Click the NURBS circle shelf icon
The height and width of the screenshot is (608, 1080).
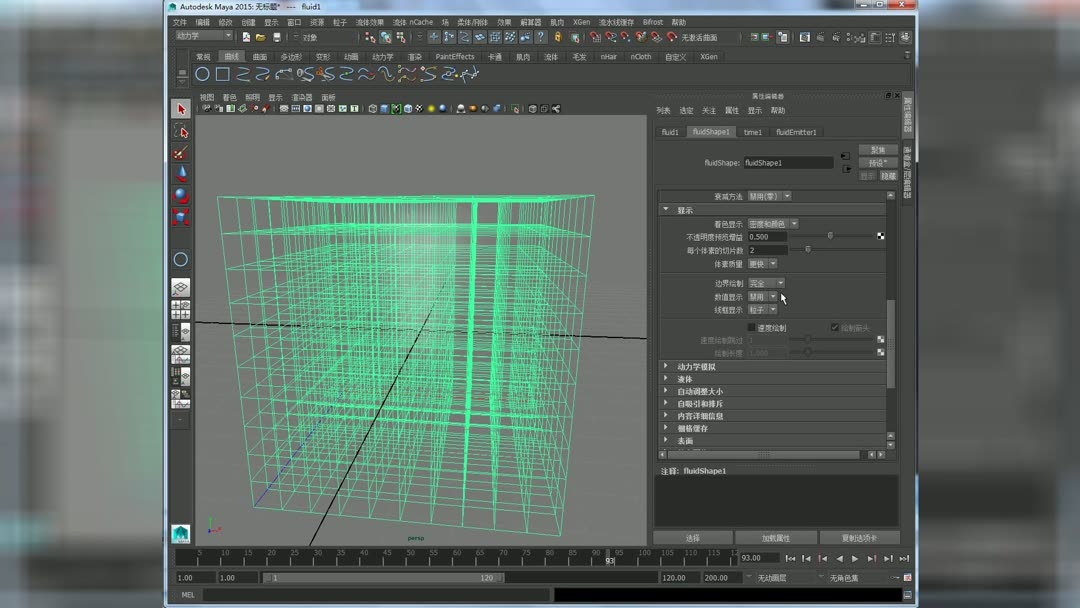coord(202,74)
